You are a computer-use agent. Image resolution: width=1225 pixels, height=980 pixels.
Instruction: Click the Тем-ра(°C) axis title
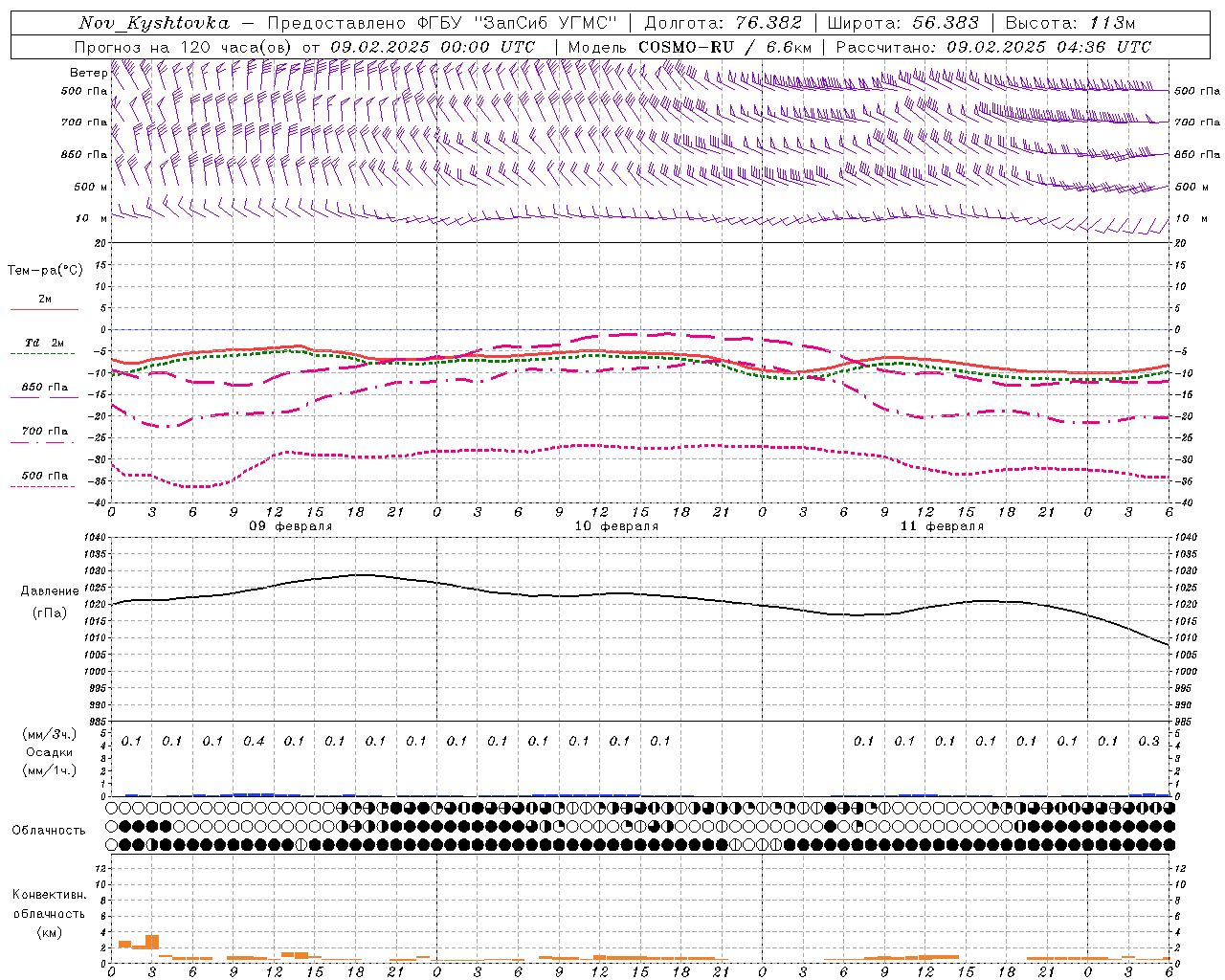point(45,271)
